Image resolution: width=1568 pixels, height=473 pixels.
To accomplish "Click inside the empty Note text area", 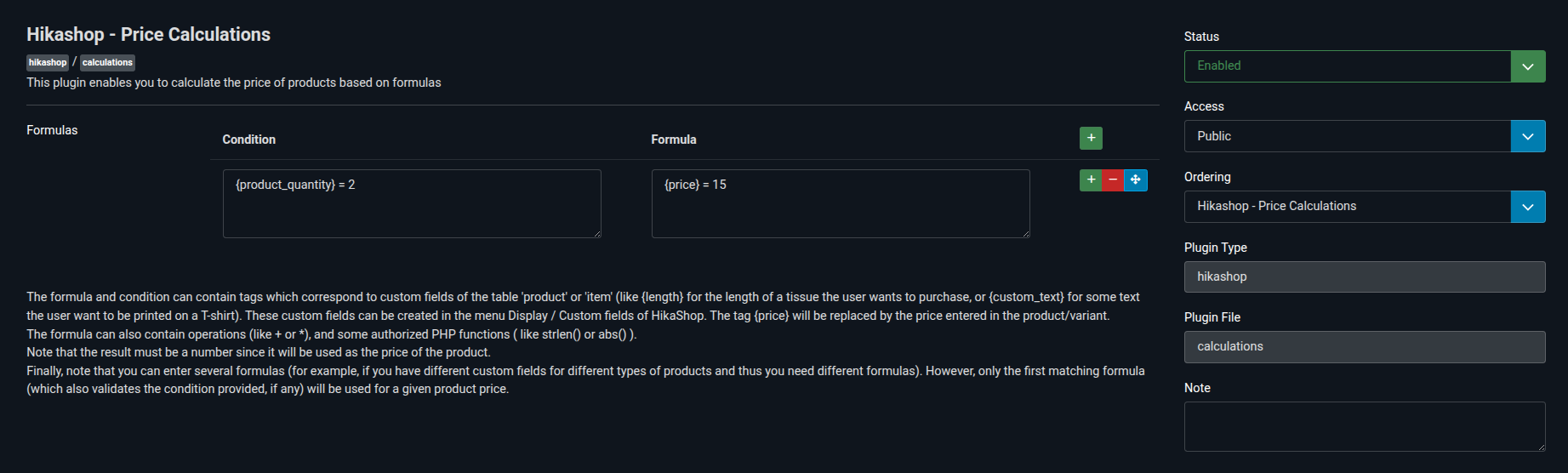I will (1364, 426).
